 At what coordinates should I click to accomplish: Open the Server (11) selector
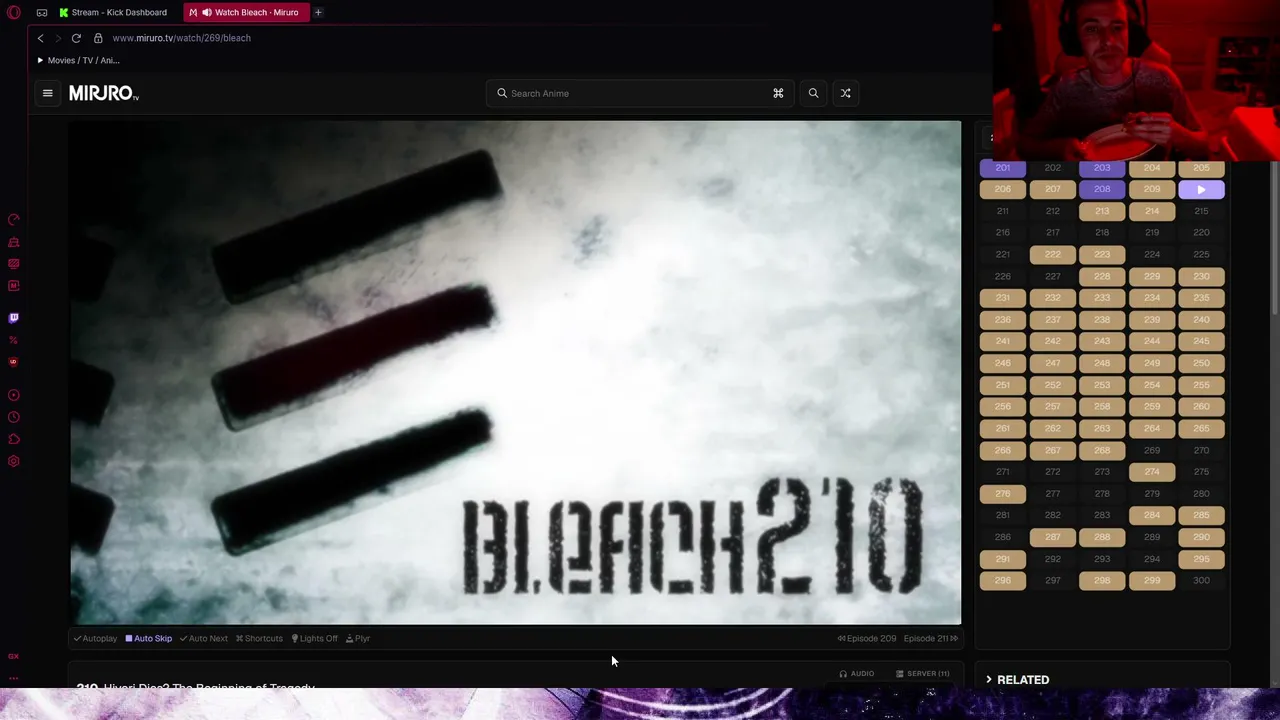pos(923,673)
